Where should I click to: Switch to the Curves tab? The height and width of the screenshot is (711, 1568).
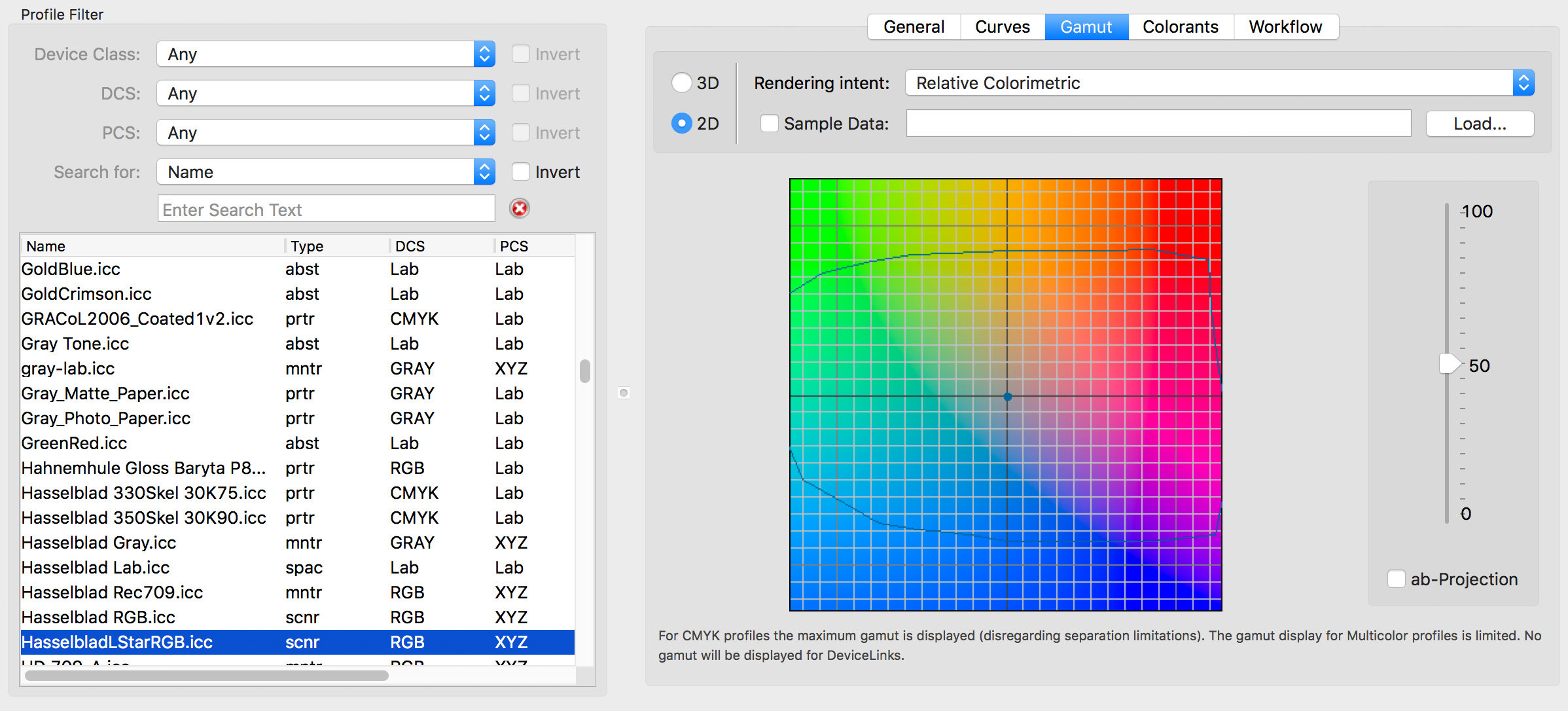pyautogui.click(x=1002, y=27)
